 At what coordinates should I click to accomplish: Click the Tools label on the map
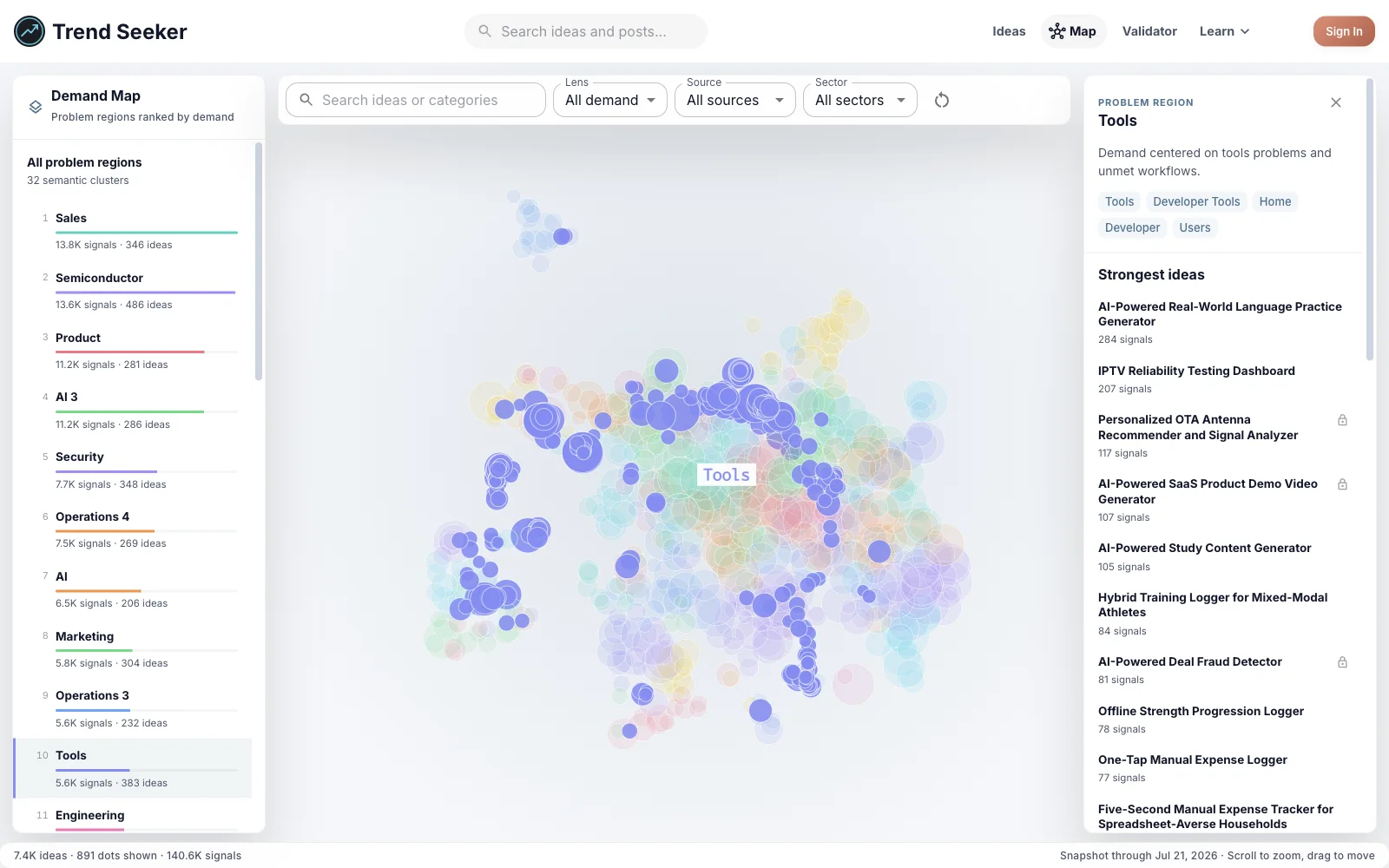click(x=727, y=475)
